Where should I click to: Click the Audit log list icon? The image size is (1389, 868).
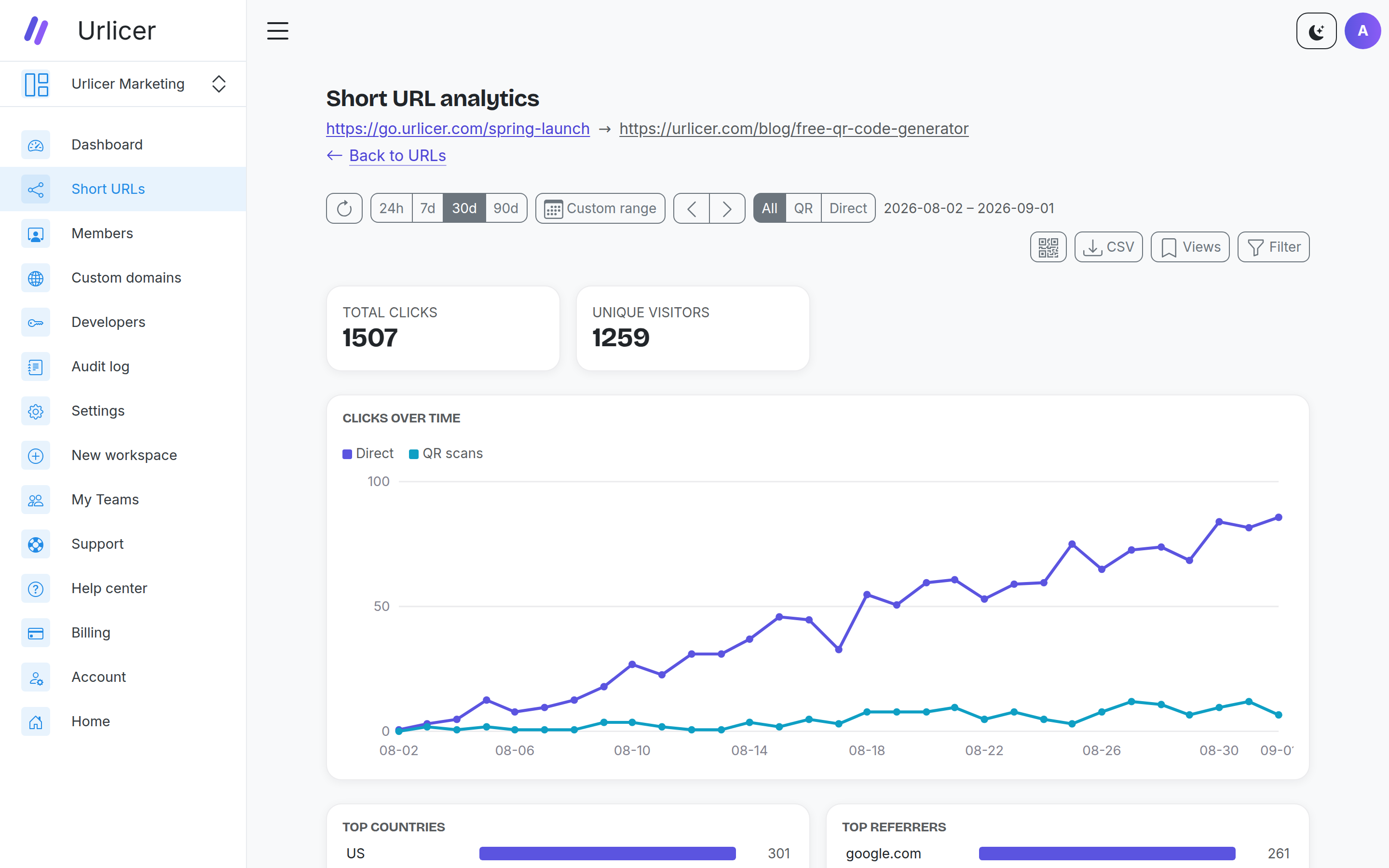coord(36,366)
